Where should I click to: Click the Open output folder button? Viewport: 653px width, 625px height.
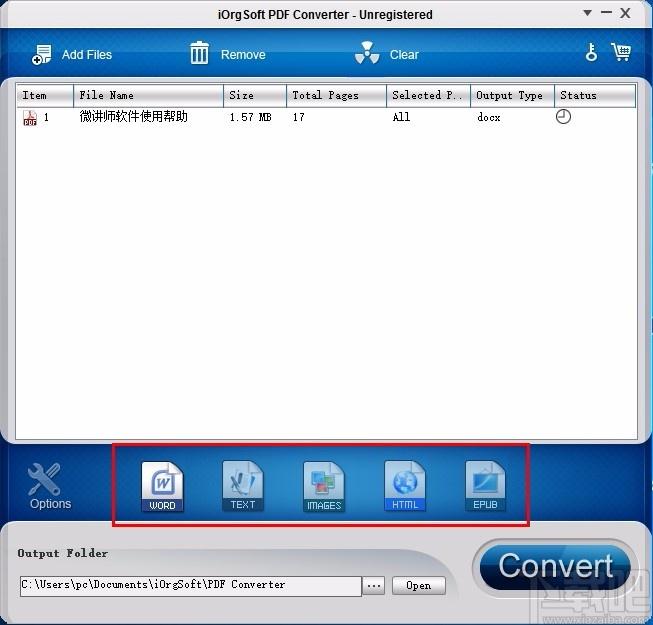click(419, 585)
